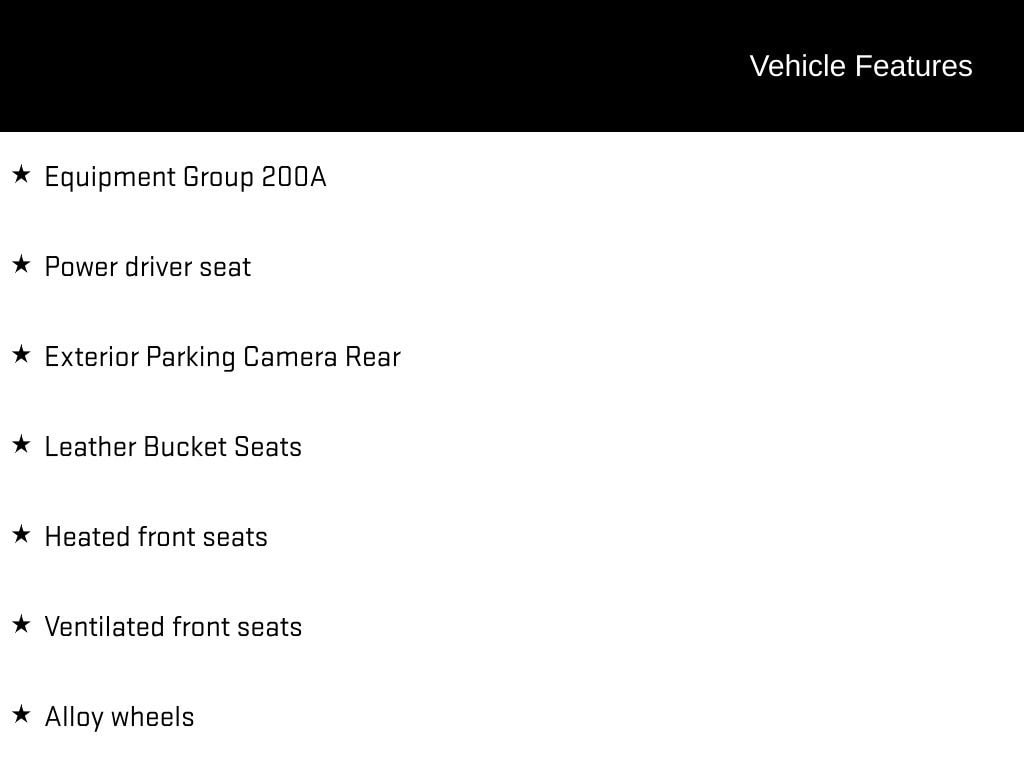Click the 200A equipment code
Viewport: 1024px width, 768px height.
coord(293,177)
